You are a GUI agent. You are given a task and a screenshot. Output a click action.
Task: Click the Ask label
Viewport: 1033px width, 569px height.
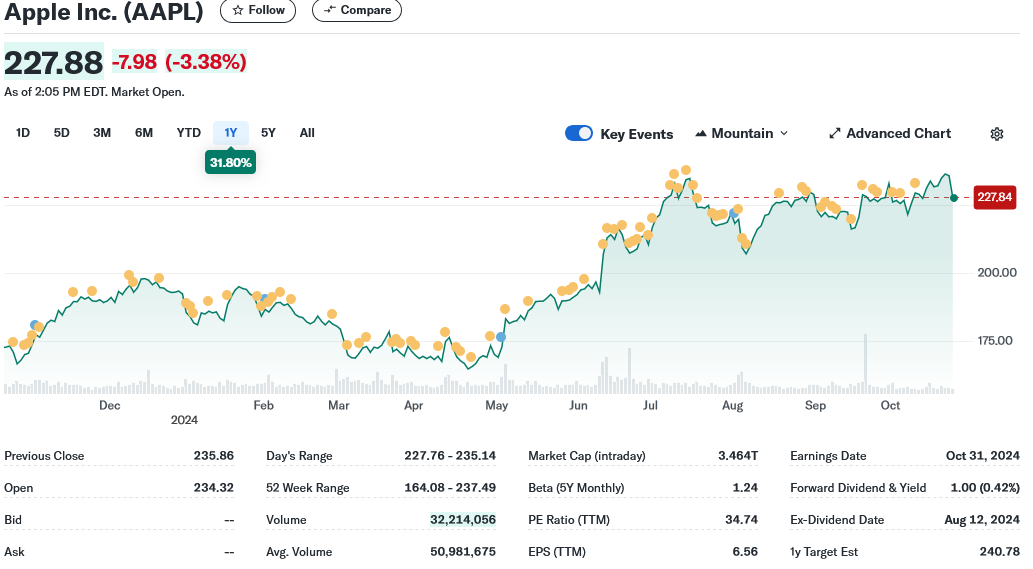pyautogui.click(x=14, y=552)
